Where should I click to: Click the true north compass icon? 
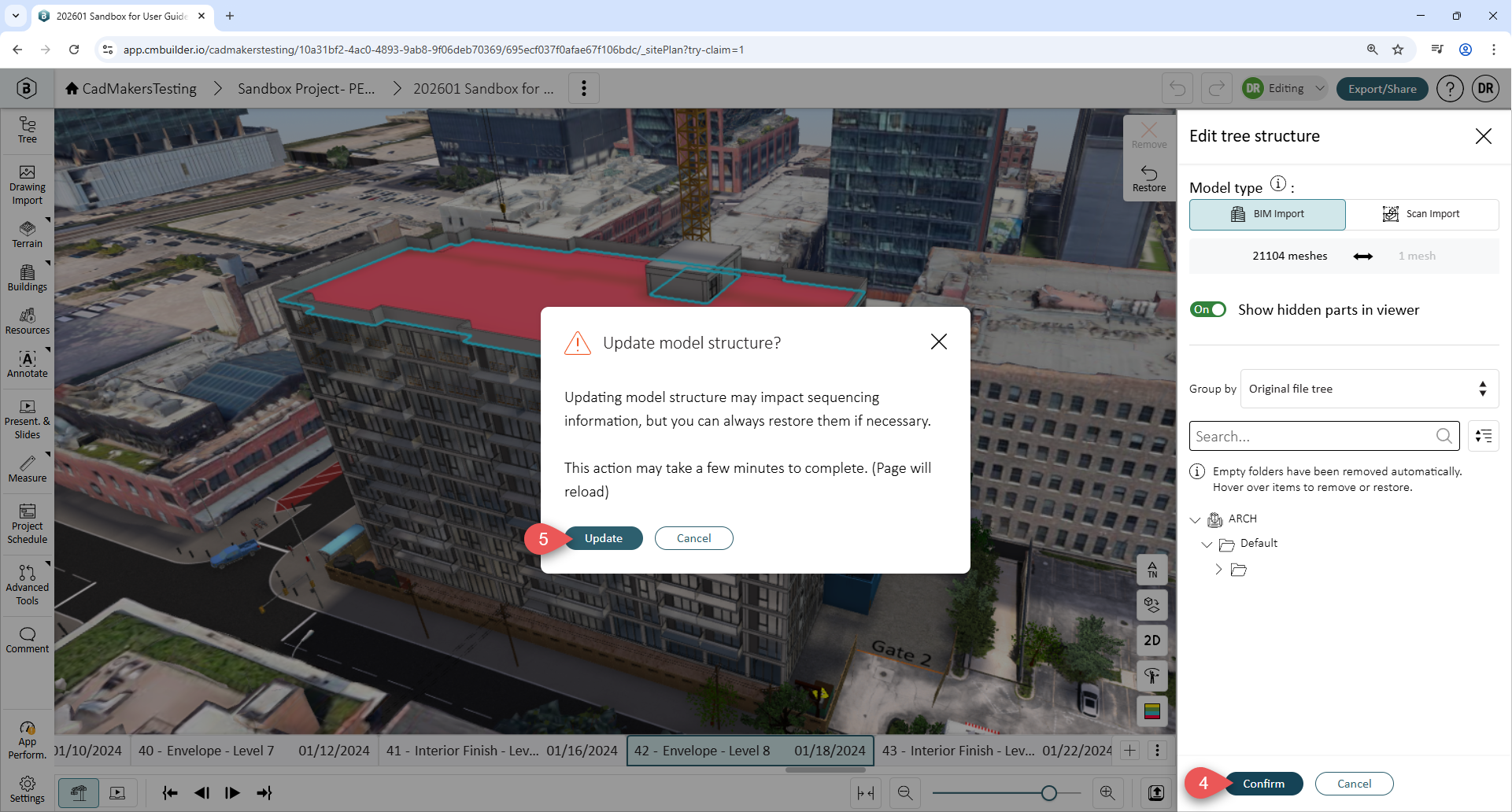(1152, 570)
